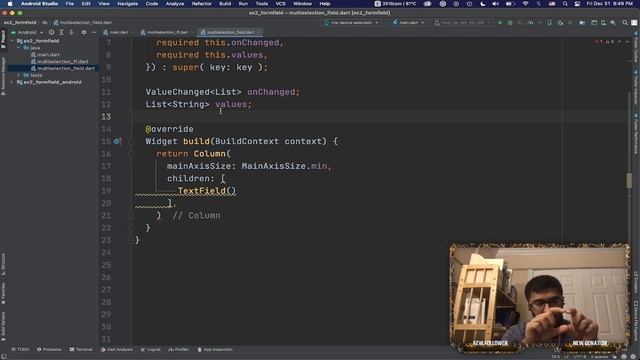Open the Resource Manager side tab

pyautogui.click(x=3, y=76)
